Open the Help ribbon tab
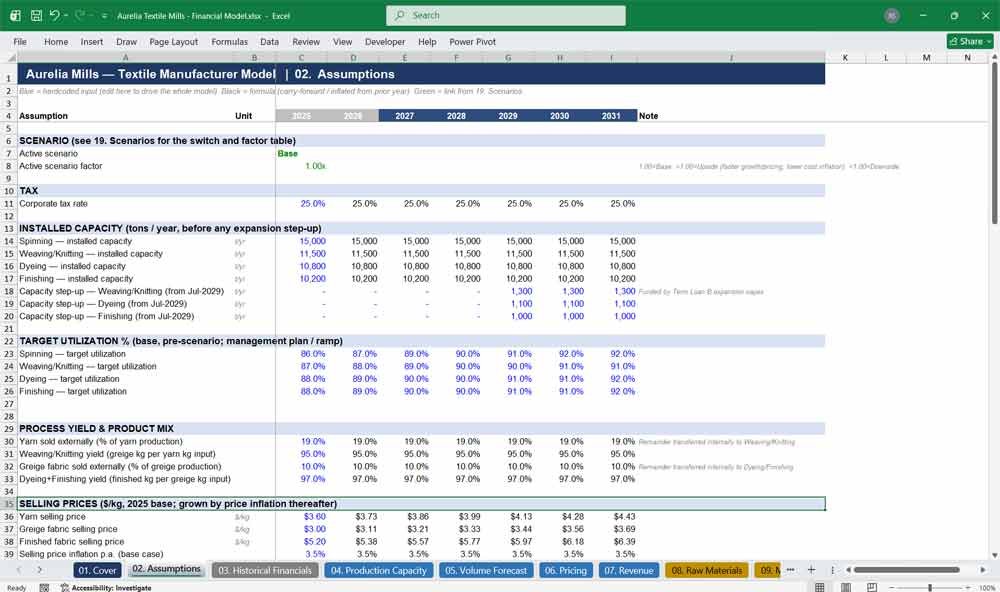This screenshot has height=592, width=1000. click(427, 41)
